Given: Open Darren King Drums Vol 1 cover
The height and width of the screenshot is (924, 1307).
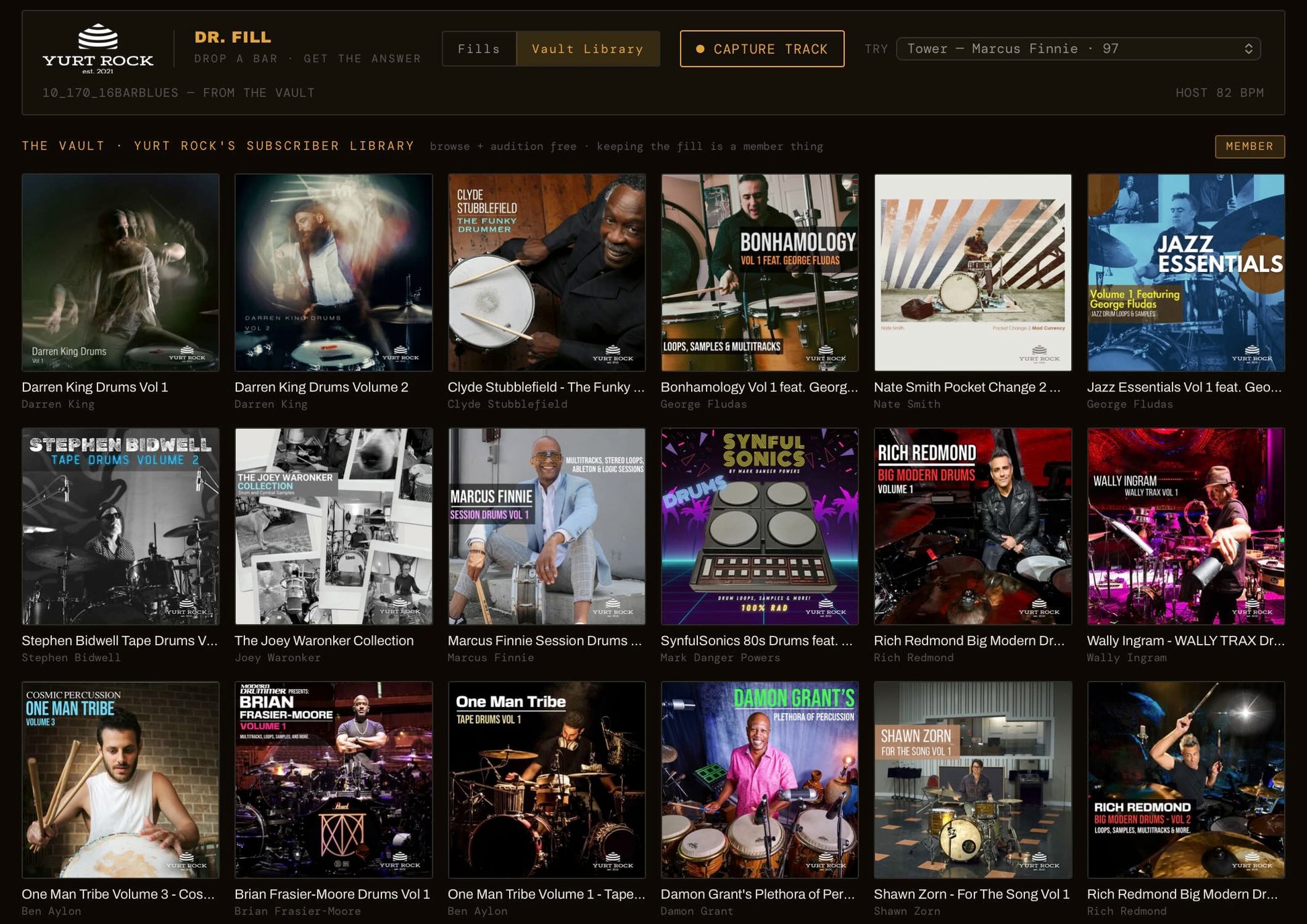Looking at the screenshot, I should 120,273.
